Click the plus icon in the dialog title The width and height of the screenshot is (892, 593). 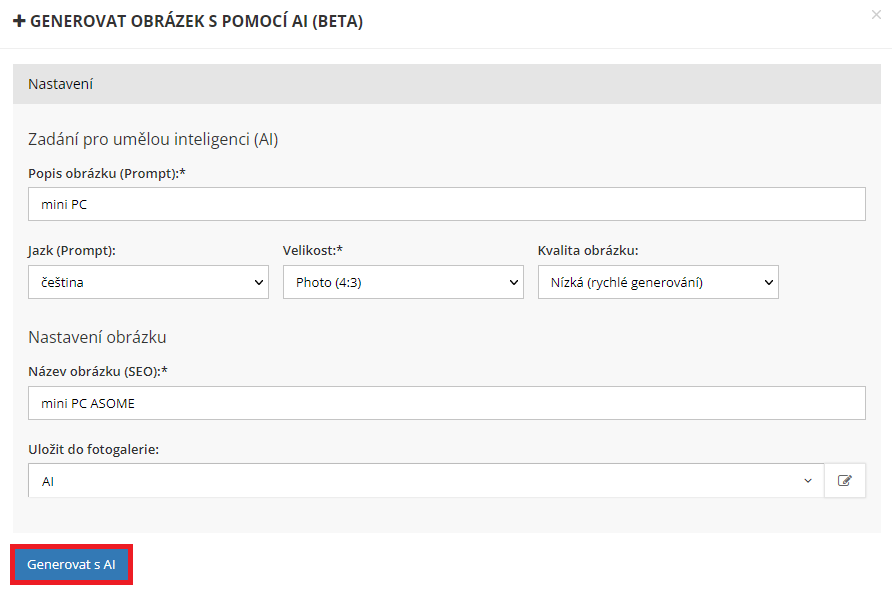pyautogui.click(x=19, y=21)
